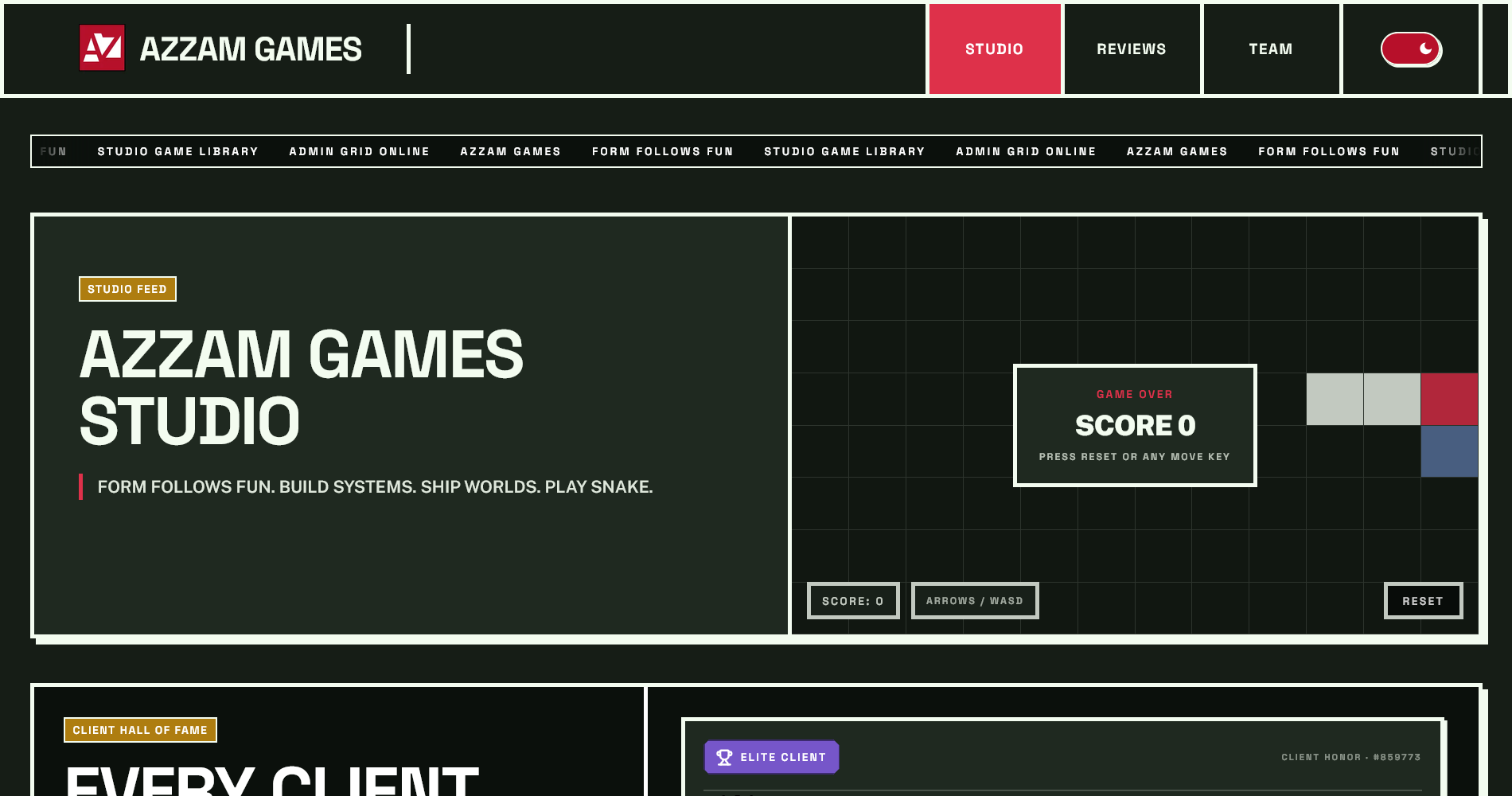This screenshot has height=796, width=1512.
Task: Click the red Game Over label
Action: (1135, 394)
